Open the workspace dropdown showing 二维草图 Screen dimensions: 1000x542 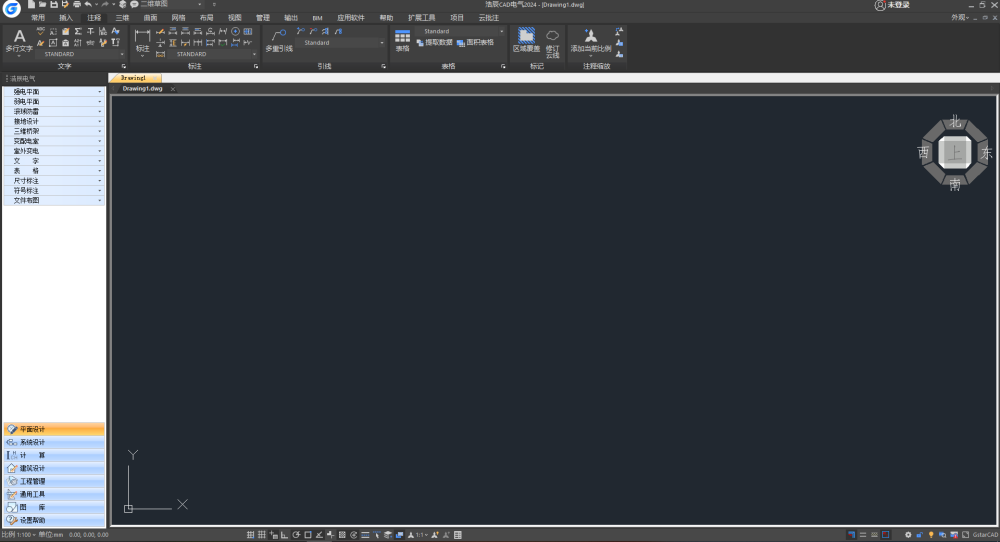coord(170,4)
